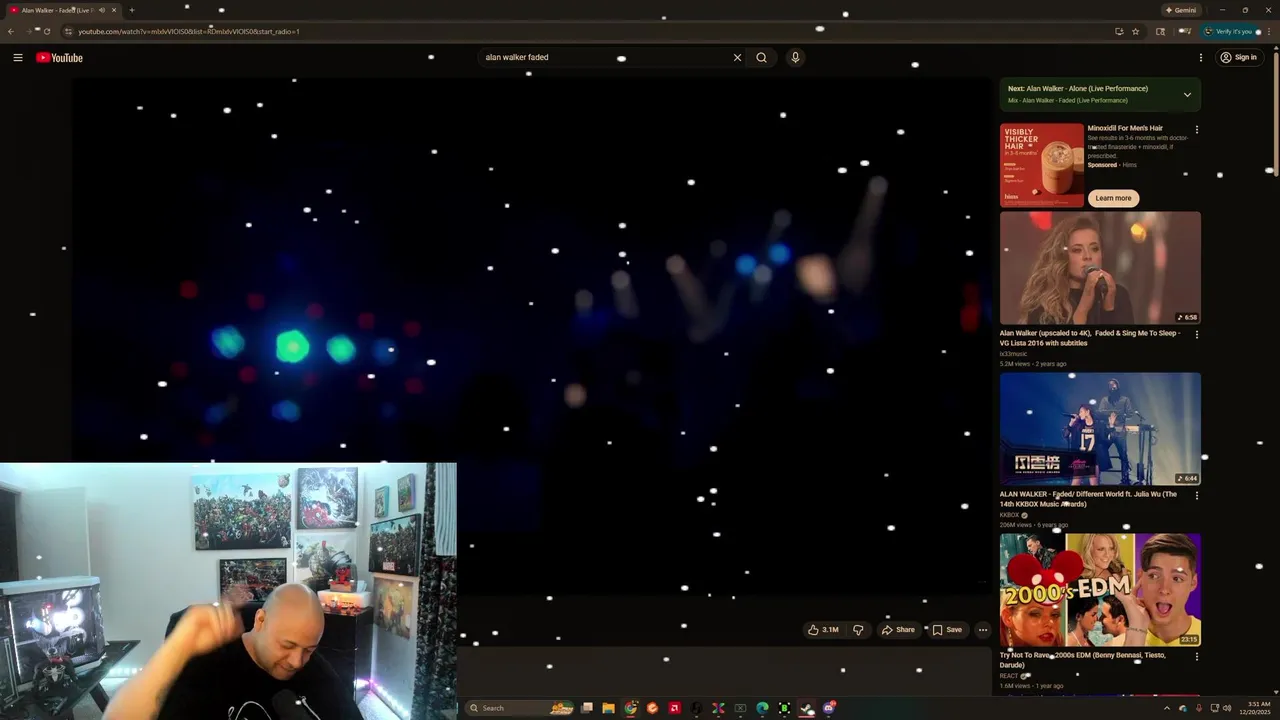Open the Minoxidil For Men's Hair ad thumbnail
The image size is (1280, 720).
coord(1041,165)
